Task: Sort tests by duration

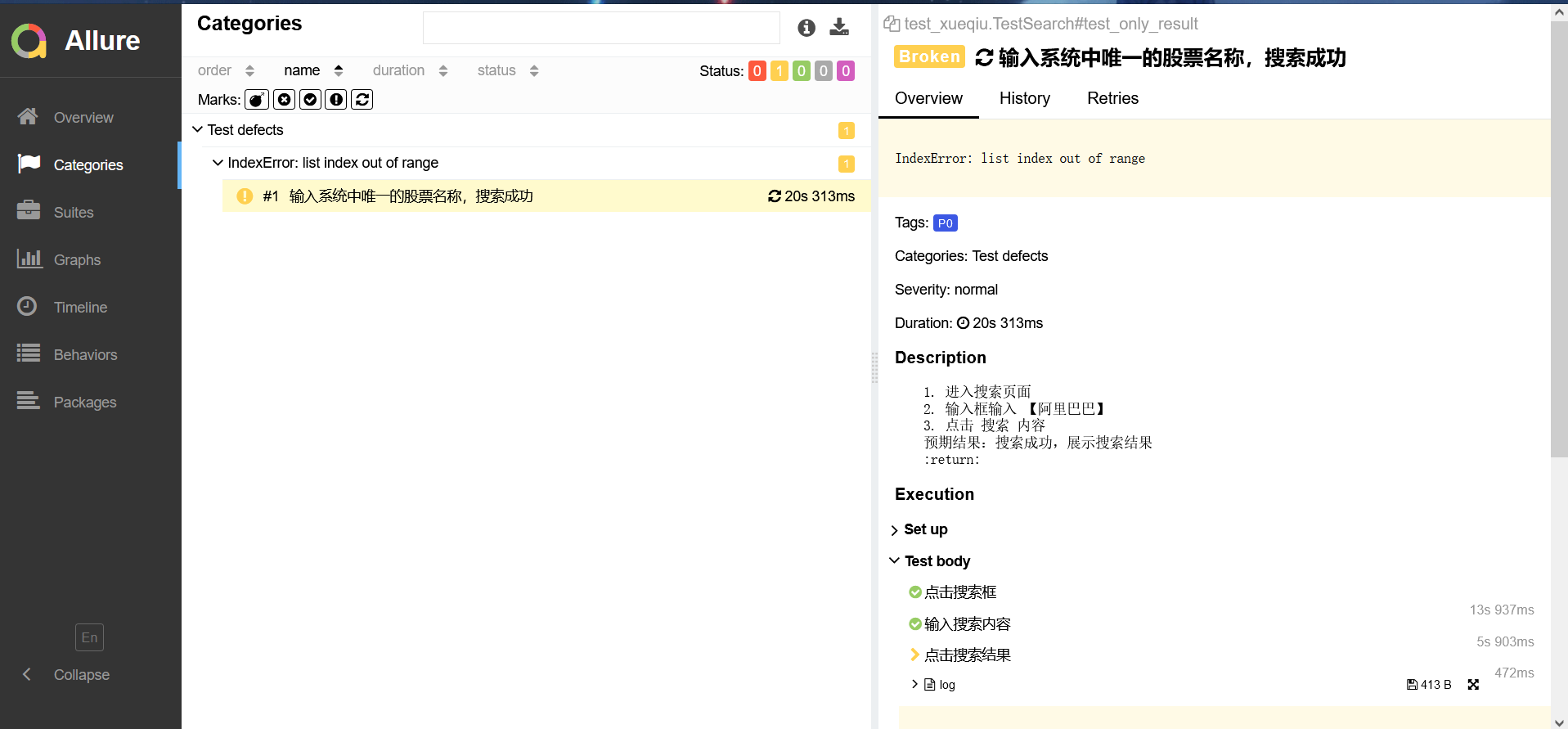Action: [410, 70]
